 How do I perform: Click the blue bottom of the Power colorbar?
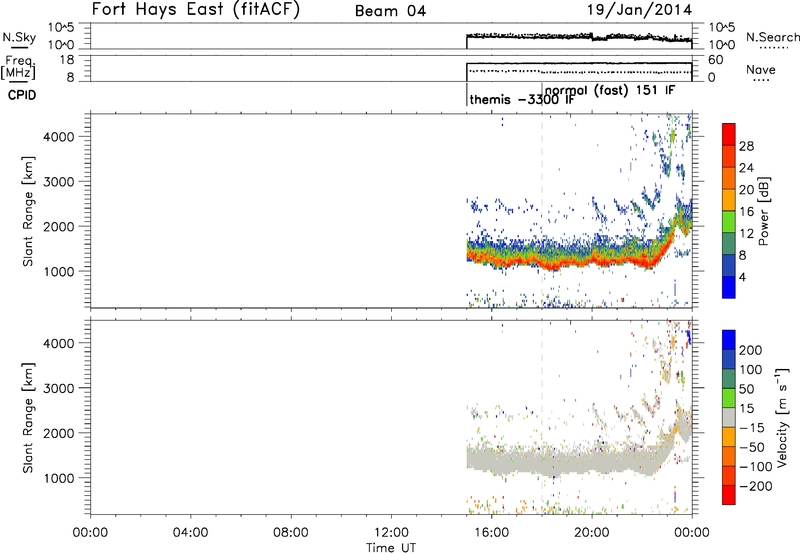(x=729, y=287)
